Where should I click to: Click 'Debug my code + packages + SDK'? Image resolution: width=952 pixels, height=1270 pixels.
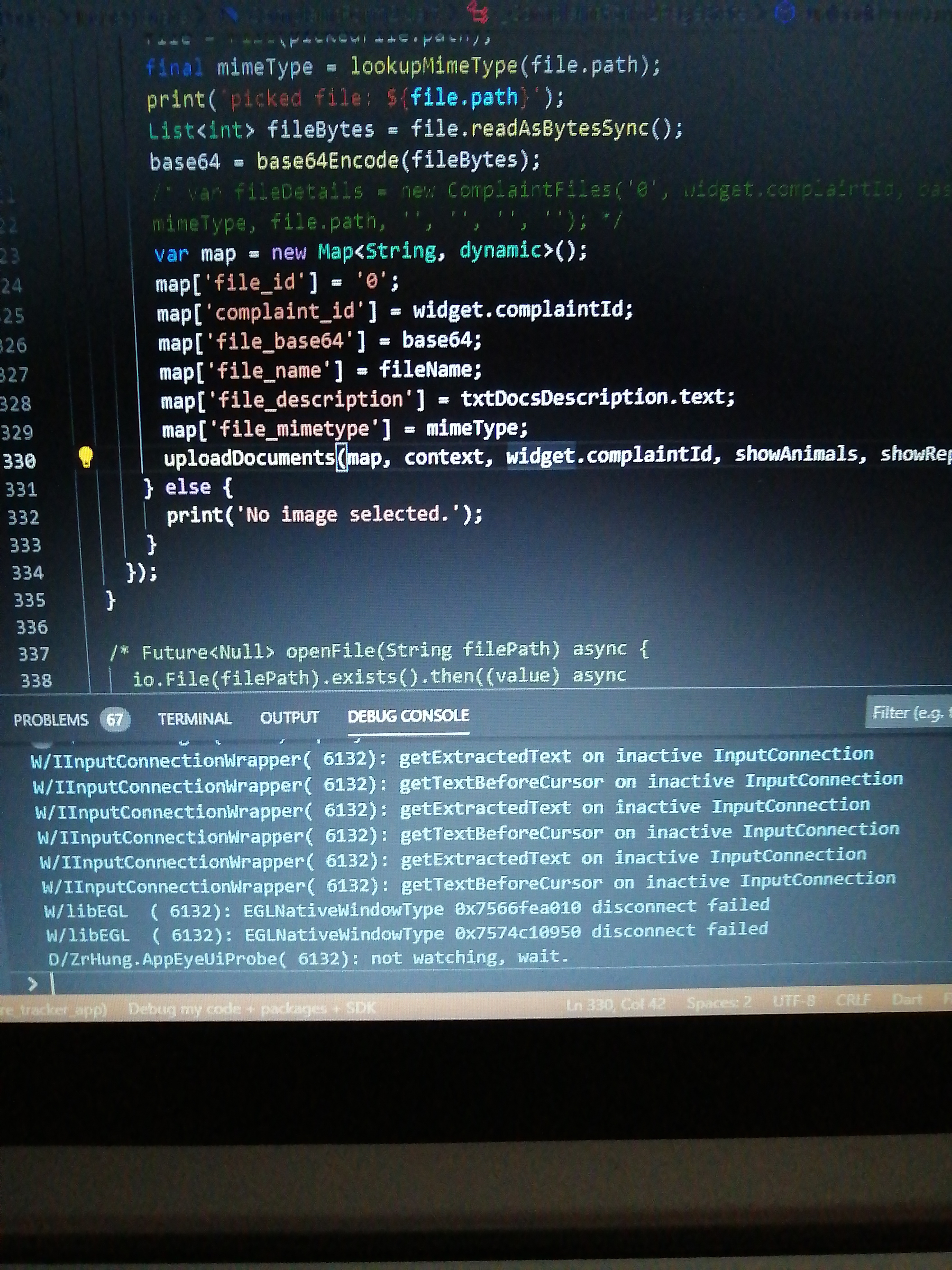click(252, 1008)
